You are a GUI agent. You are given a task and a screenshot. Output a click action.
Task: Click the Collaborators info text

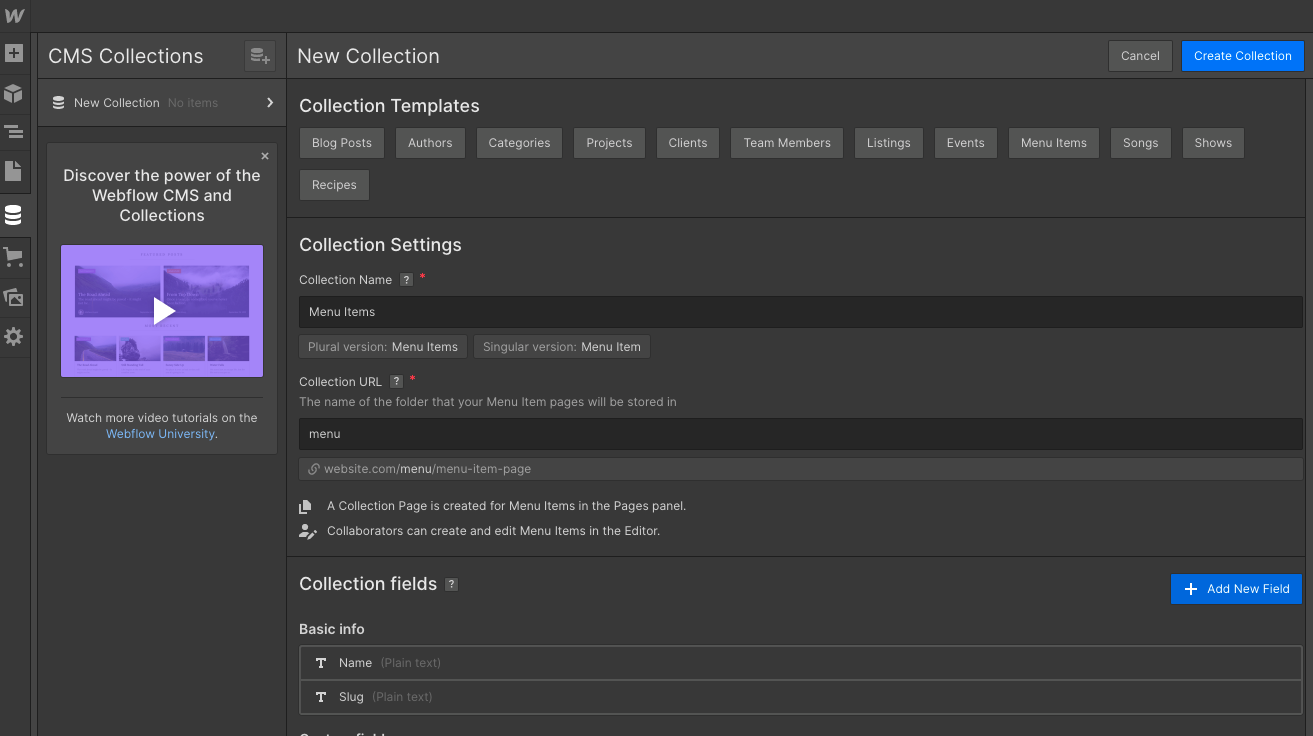[493, 531]
